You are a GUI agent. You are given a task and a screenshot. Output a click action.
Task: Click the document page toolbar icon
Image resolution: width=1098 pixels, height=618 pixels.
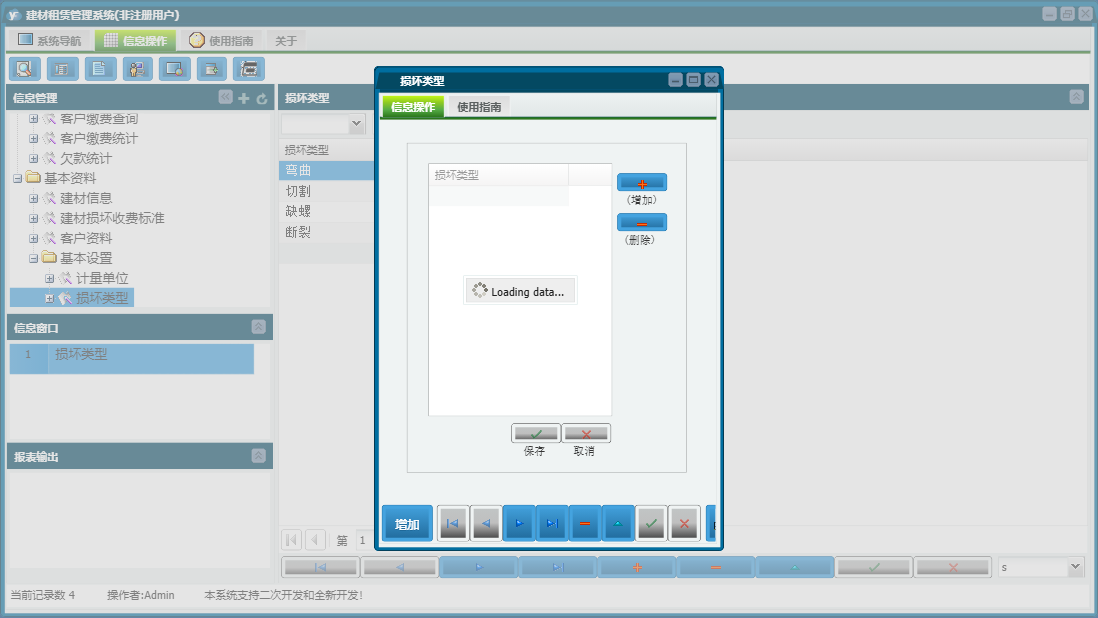click(x=100, y=69)
